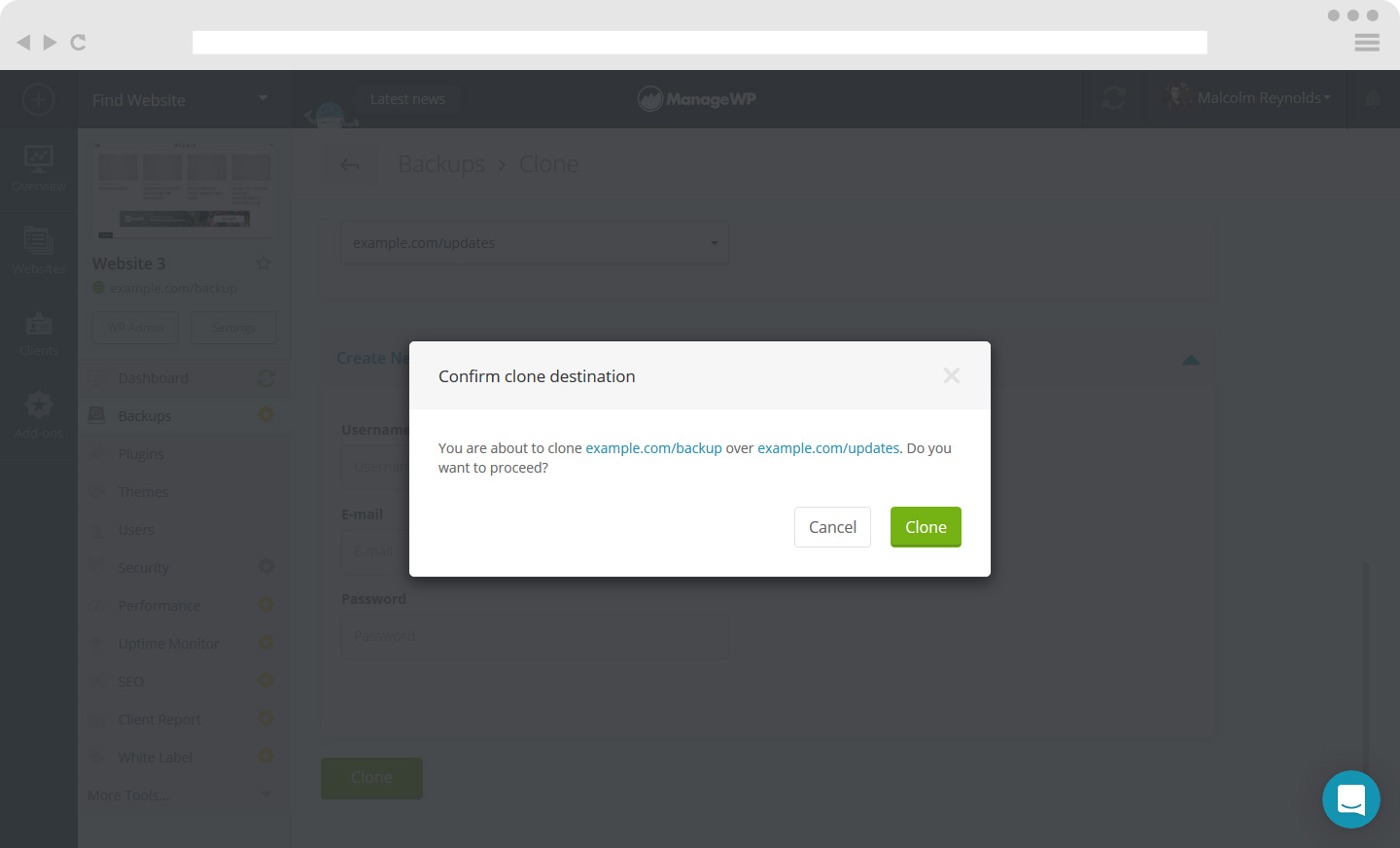
Task: Expand the Find Website dropdown
Action: [180, 99]
